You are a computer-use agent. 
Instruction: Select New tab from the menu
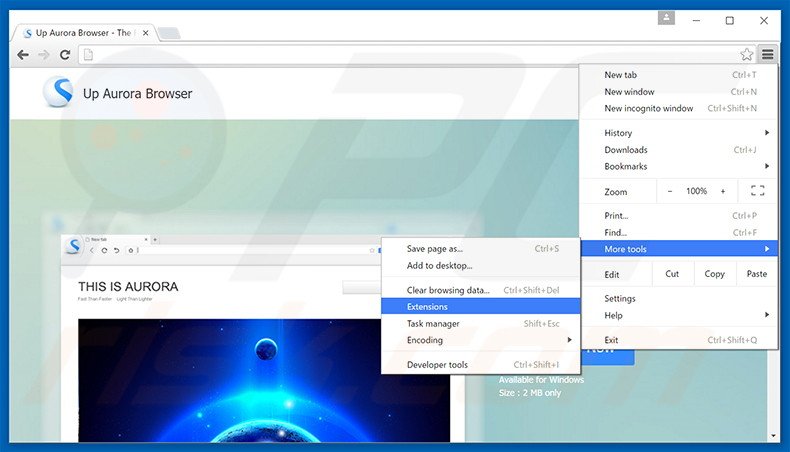pos(679,75)
